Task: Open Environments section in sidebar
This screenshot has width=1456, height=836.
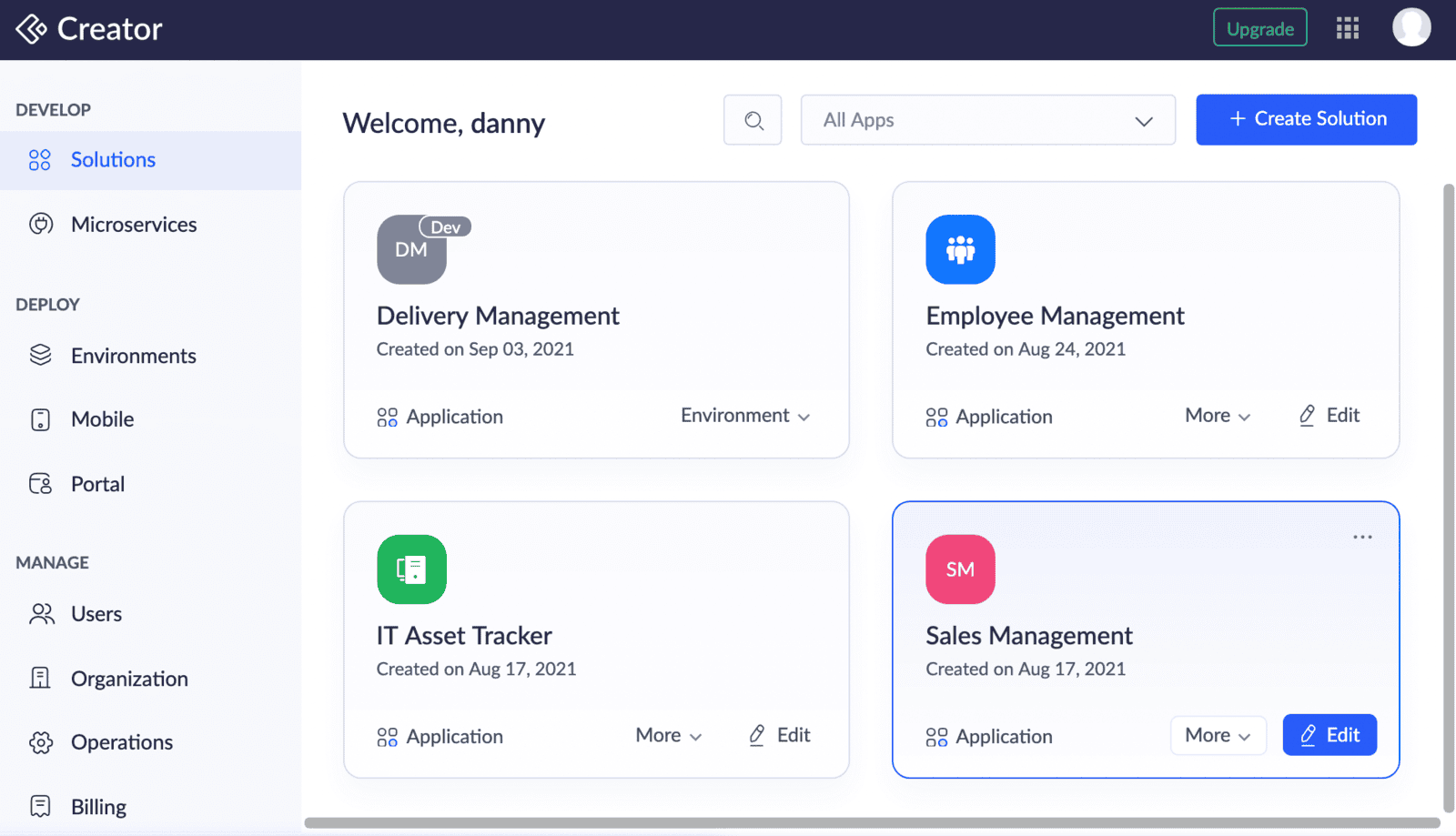Action: point(133,356)
